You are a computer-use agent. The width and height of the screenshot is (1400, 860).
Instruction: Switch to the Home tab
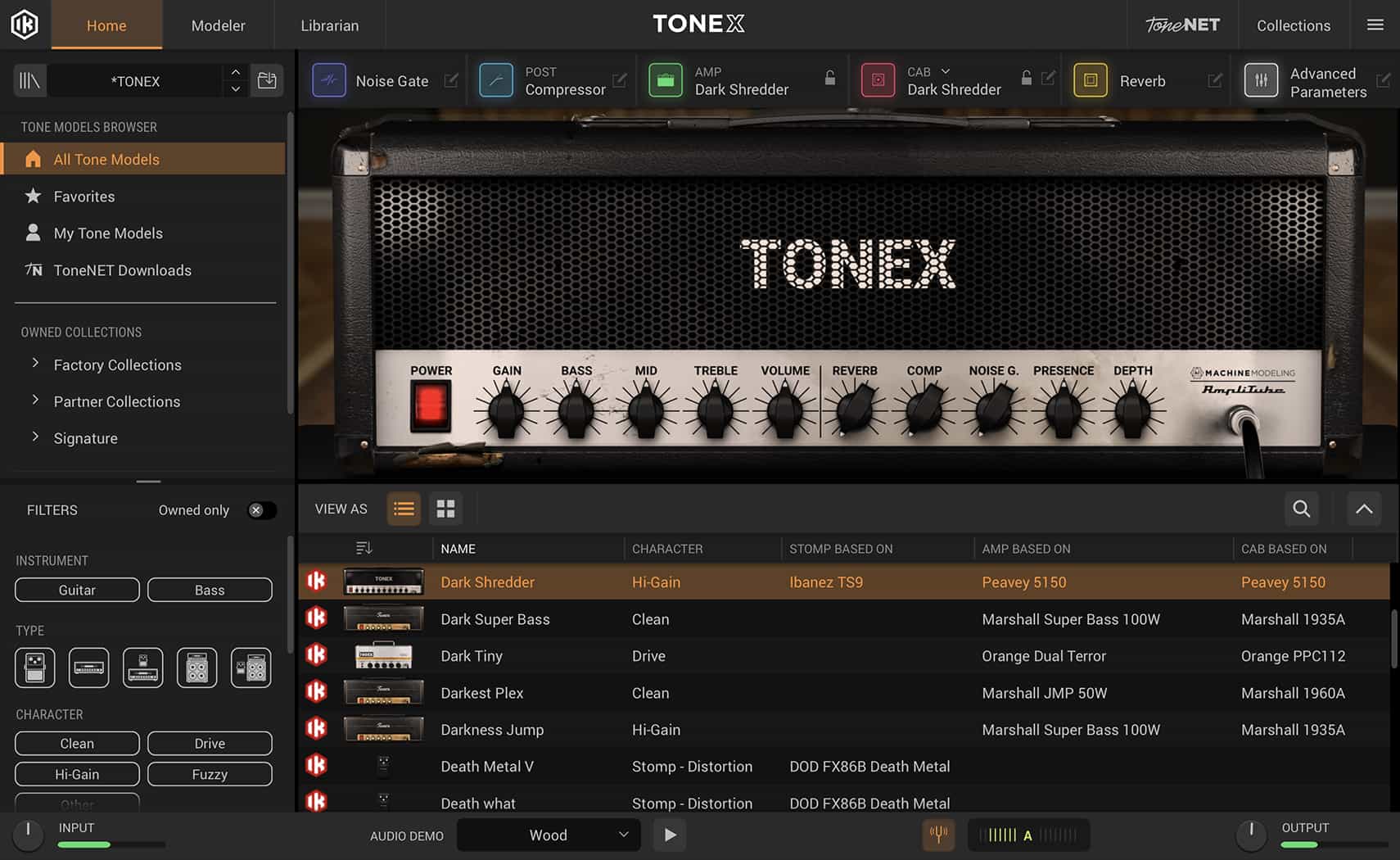point(106,25)
